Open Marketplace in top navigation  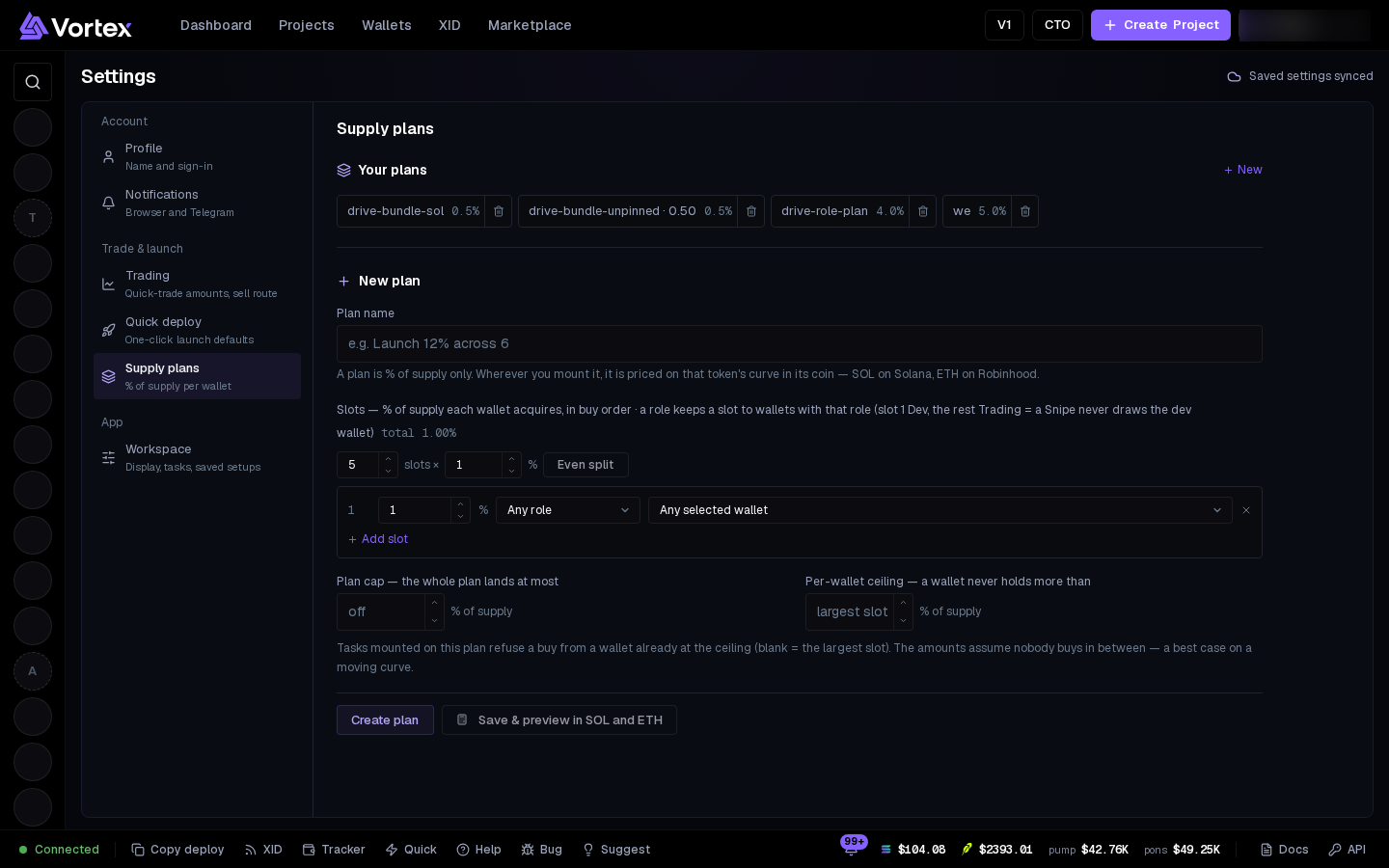pyautogui.click(x=530, y=25)
